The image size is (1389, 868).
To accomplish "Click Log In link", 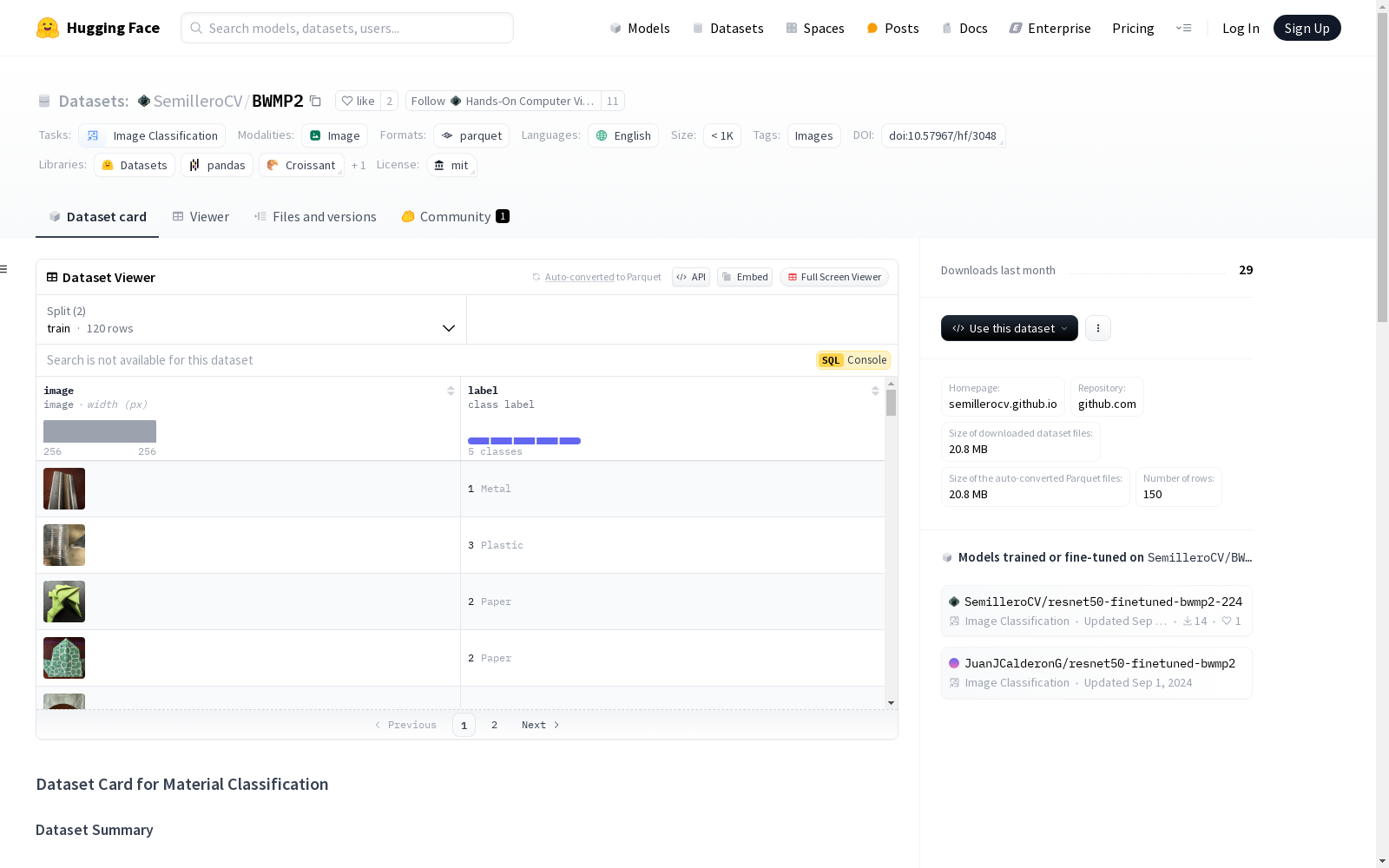I will click(x=1241, y=28).
